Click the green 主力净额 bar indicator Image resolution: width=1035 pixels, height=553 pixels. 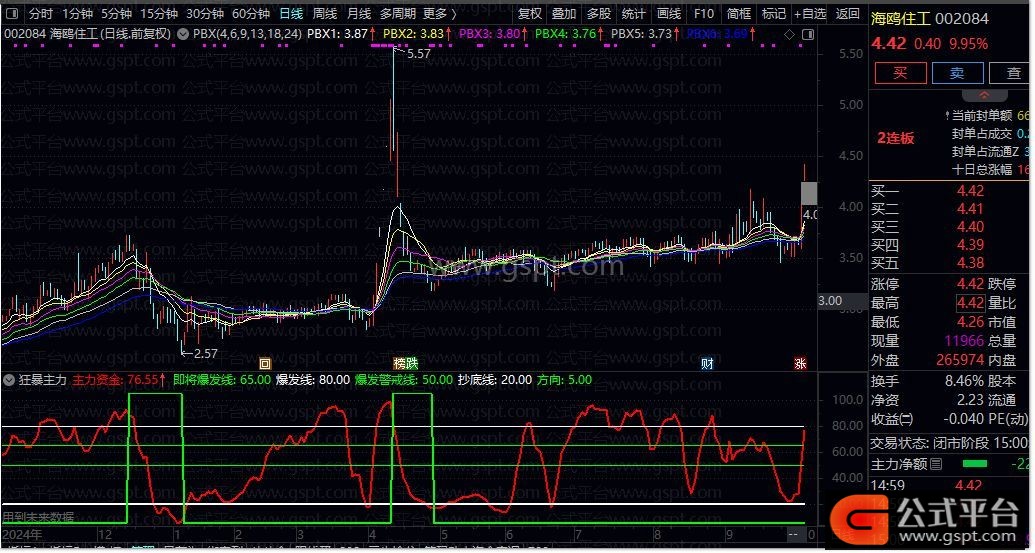974,464
